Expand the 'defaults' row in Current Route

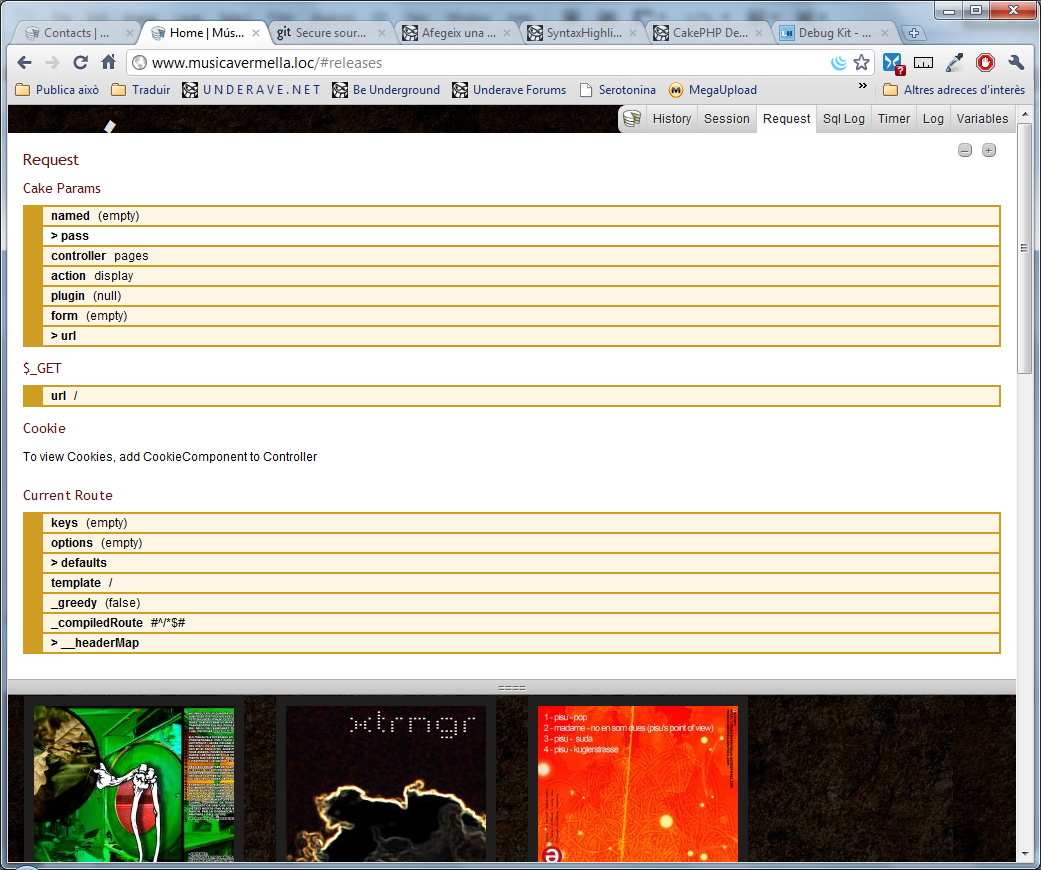[79, 563]
